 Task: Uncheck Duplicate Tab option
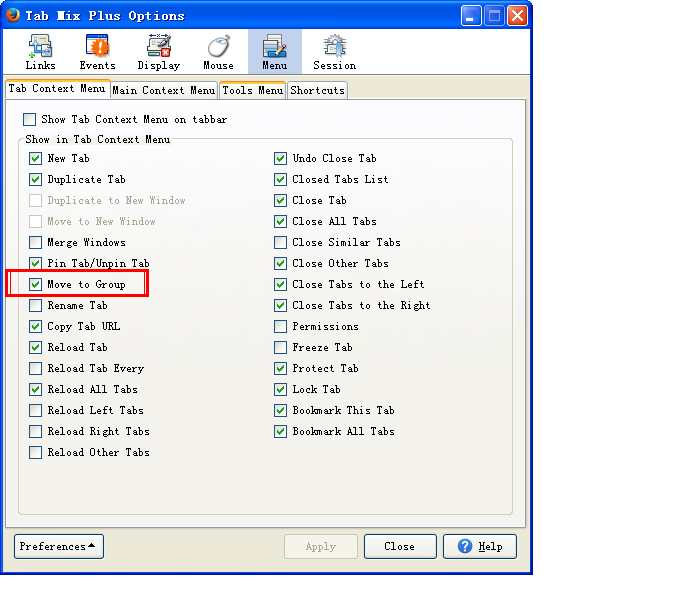pos(35,179)
